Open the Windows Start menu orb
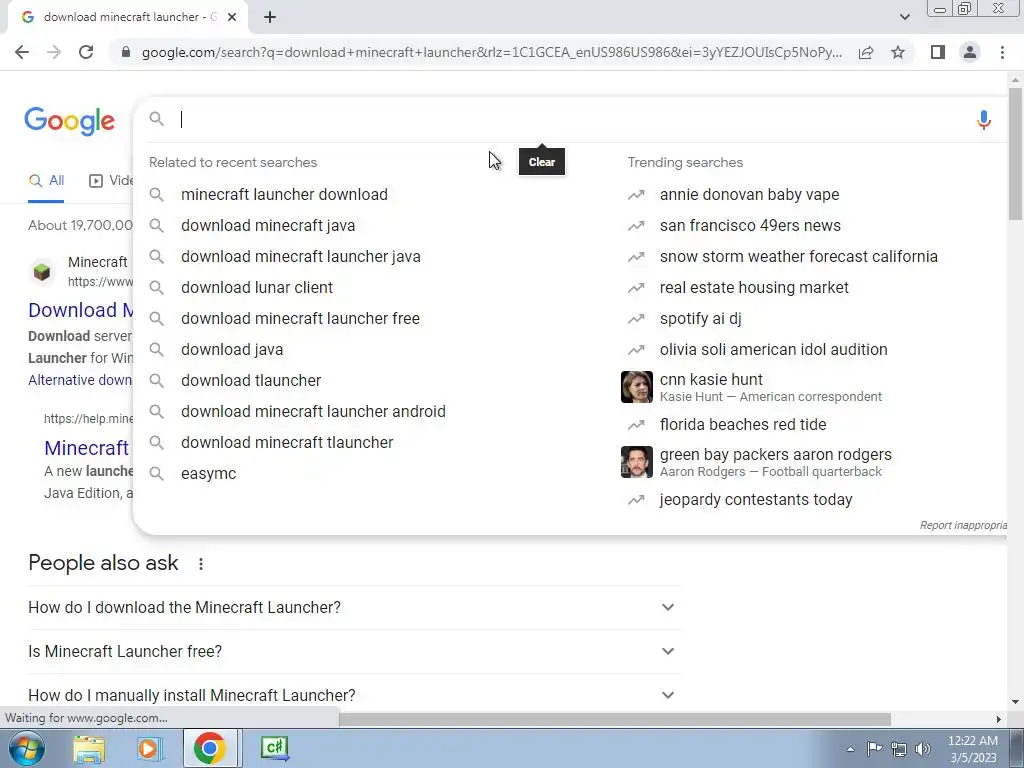The width and height of the screenshot is (1024, 768). tap(26, 748)
